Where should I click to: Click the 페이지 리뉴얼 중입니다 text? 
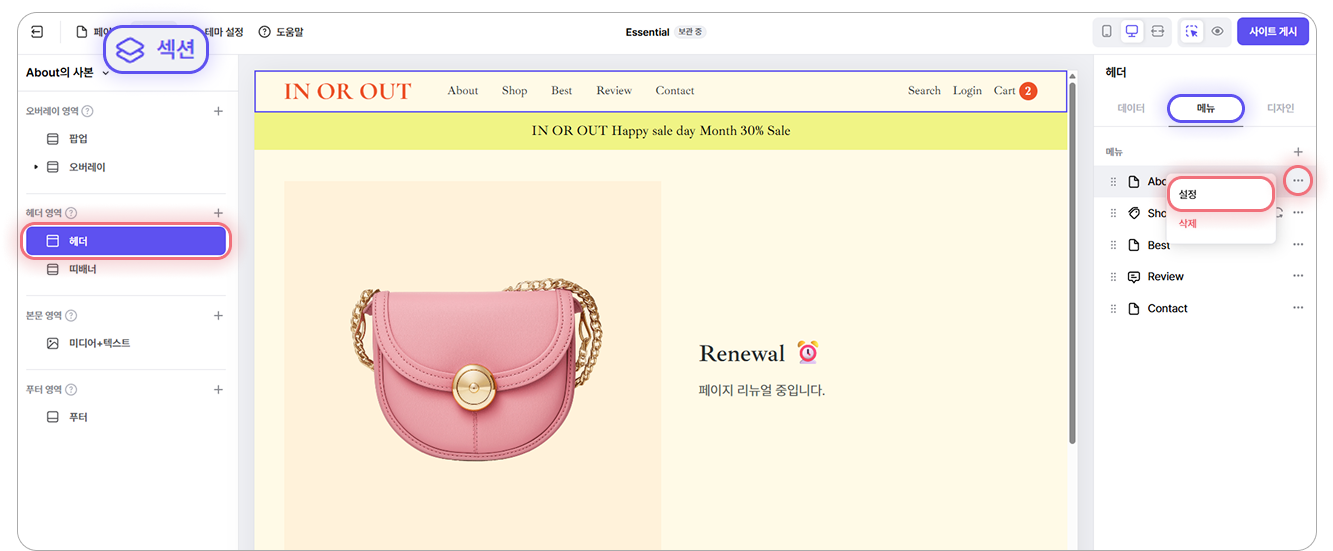coord(762,390)
